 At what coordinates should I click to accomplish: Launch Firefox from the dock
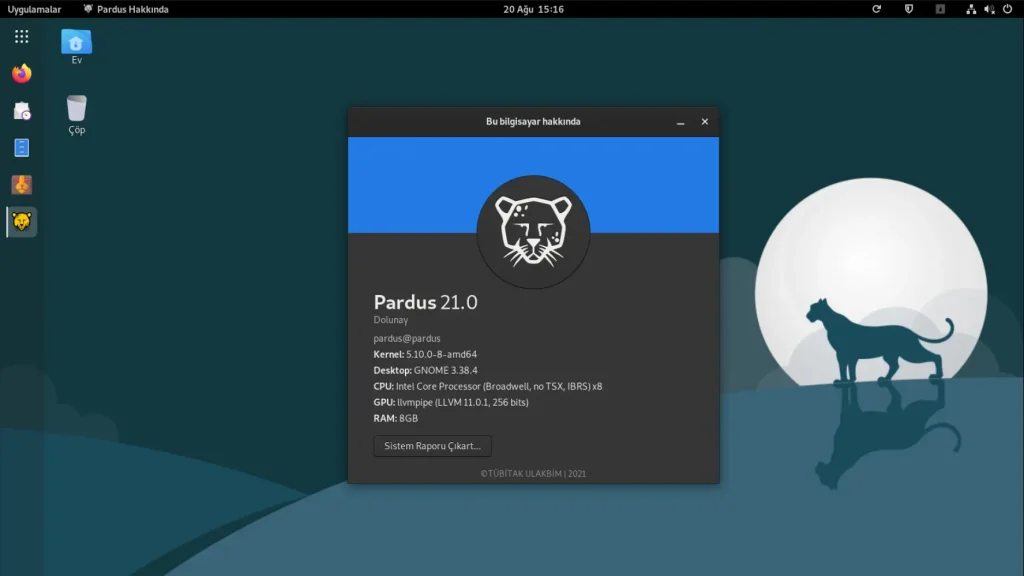pyautogui.click(x=22, y=73)
